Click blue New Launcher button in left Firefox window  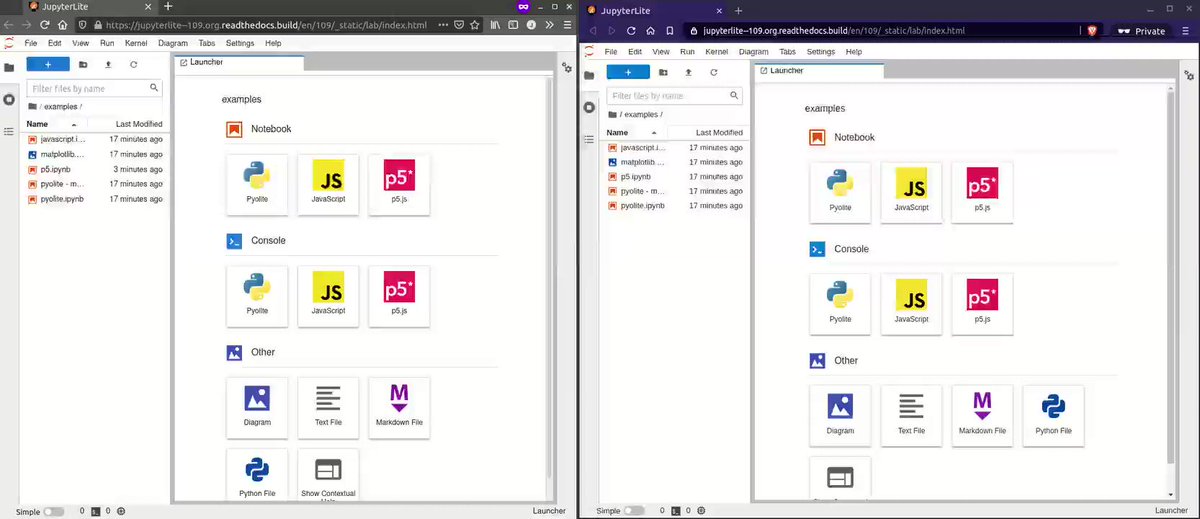(x=48, y=64)
